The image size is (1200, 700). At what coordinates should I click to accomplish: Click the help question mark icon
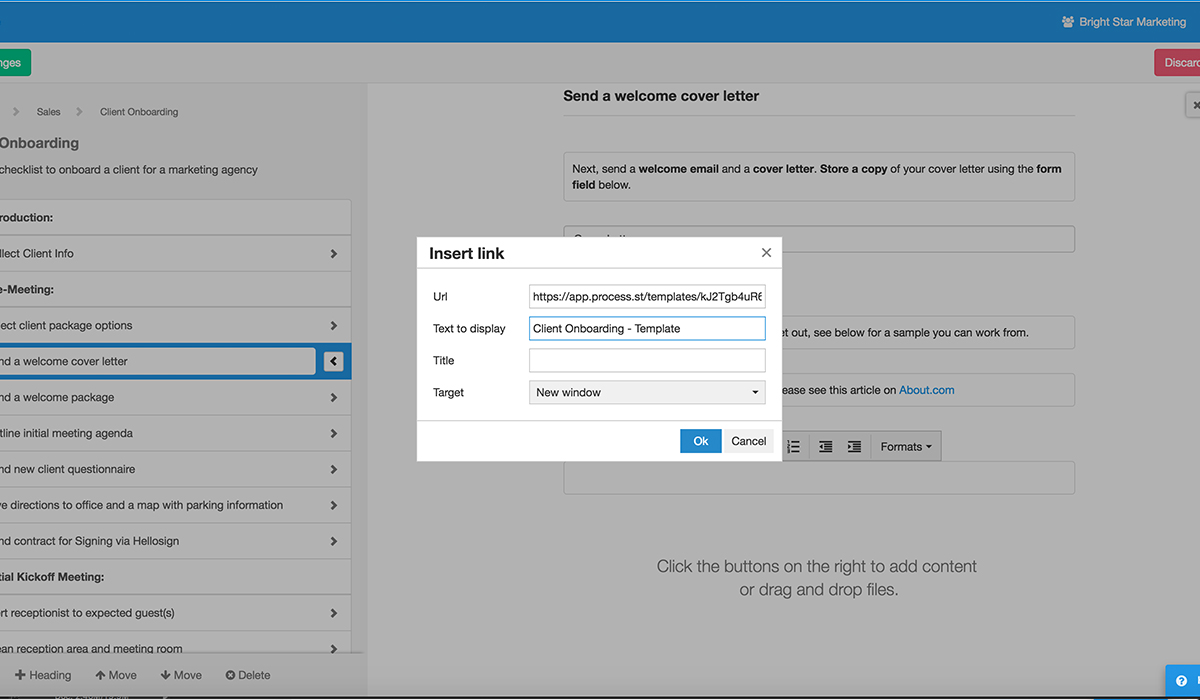pyautogui.click(x=1181, y=680)
